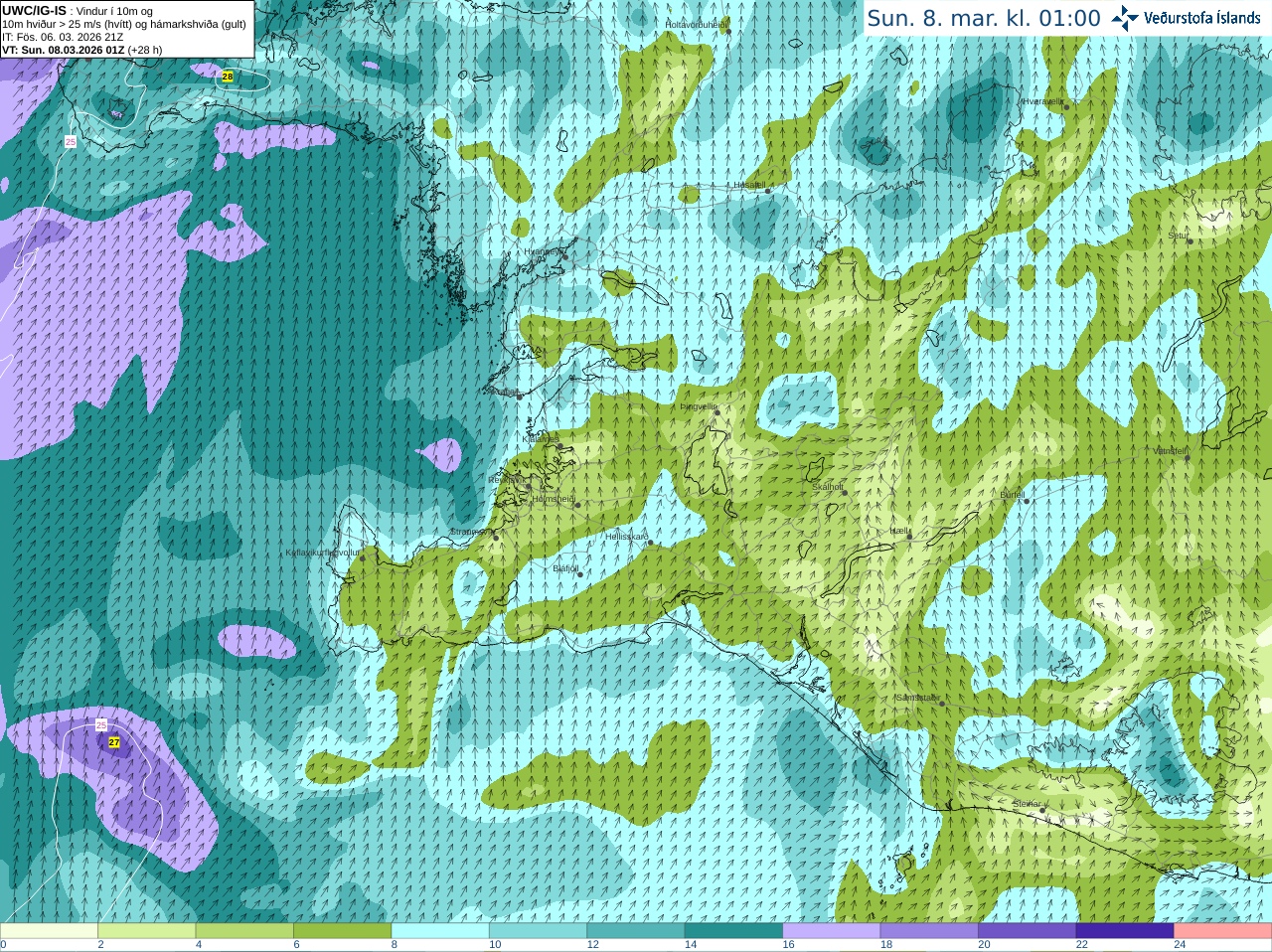
Task: Click the 'UWC/IG-IS' model title text
Action: pos(34,10)
